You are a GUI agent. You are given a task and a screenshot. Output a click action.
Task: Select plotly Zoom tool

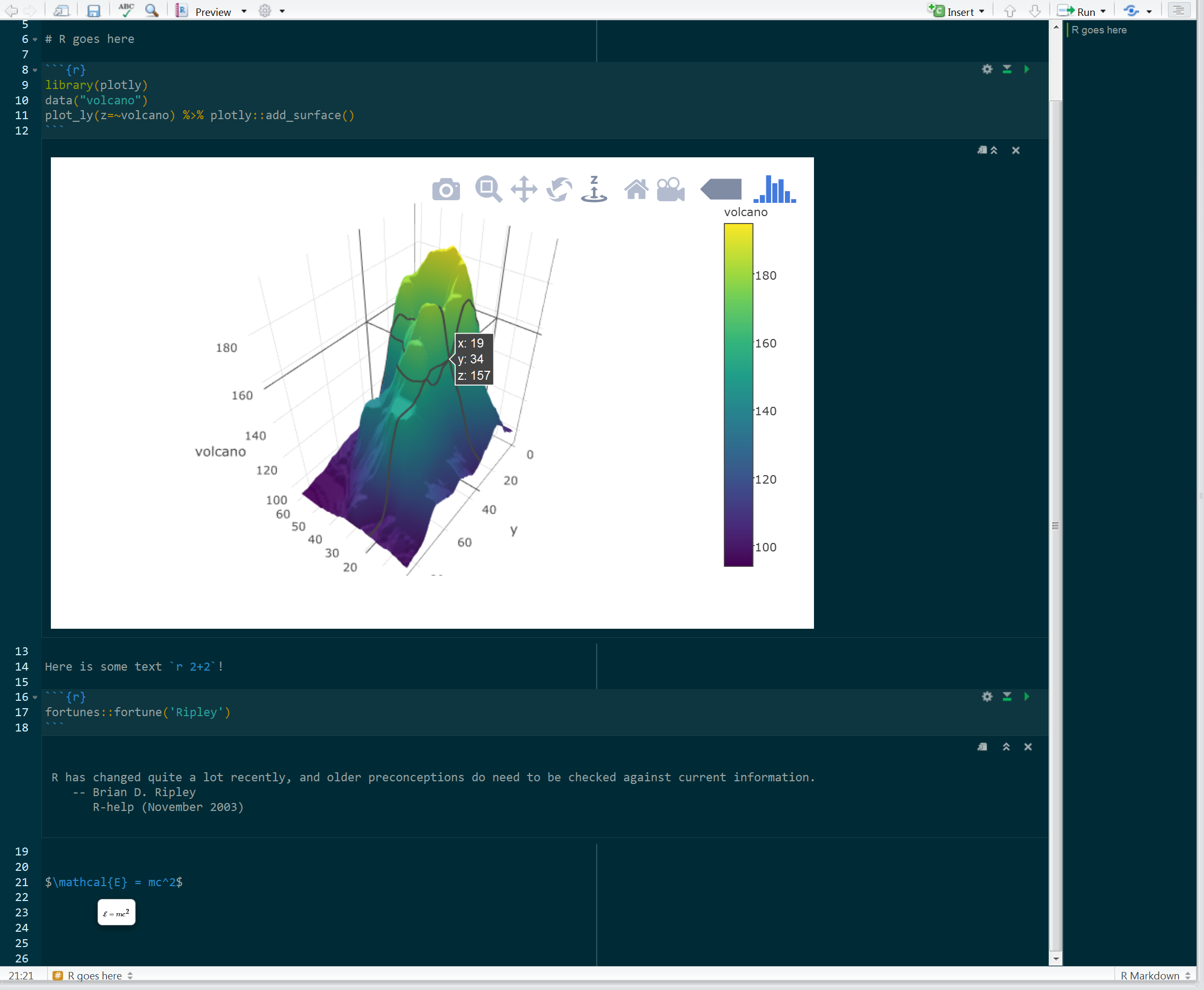pyautogui.click(x=489, y=189)
